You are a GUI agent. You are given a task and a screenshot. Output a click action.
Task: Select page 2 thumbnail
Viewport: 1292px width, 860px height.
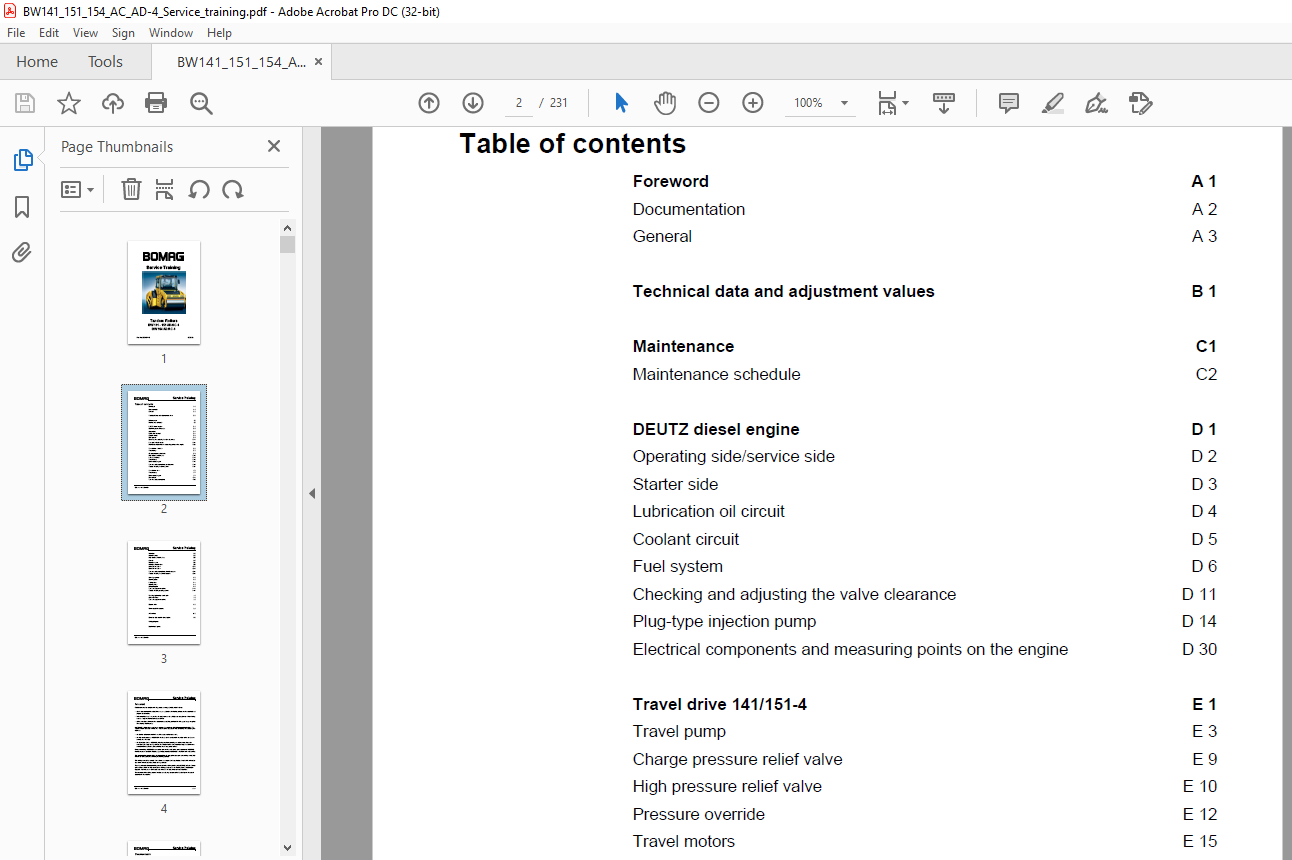(164, 442)
